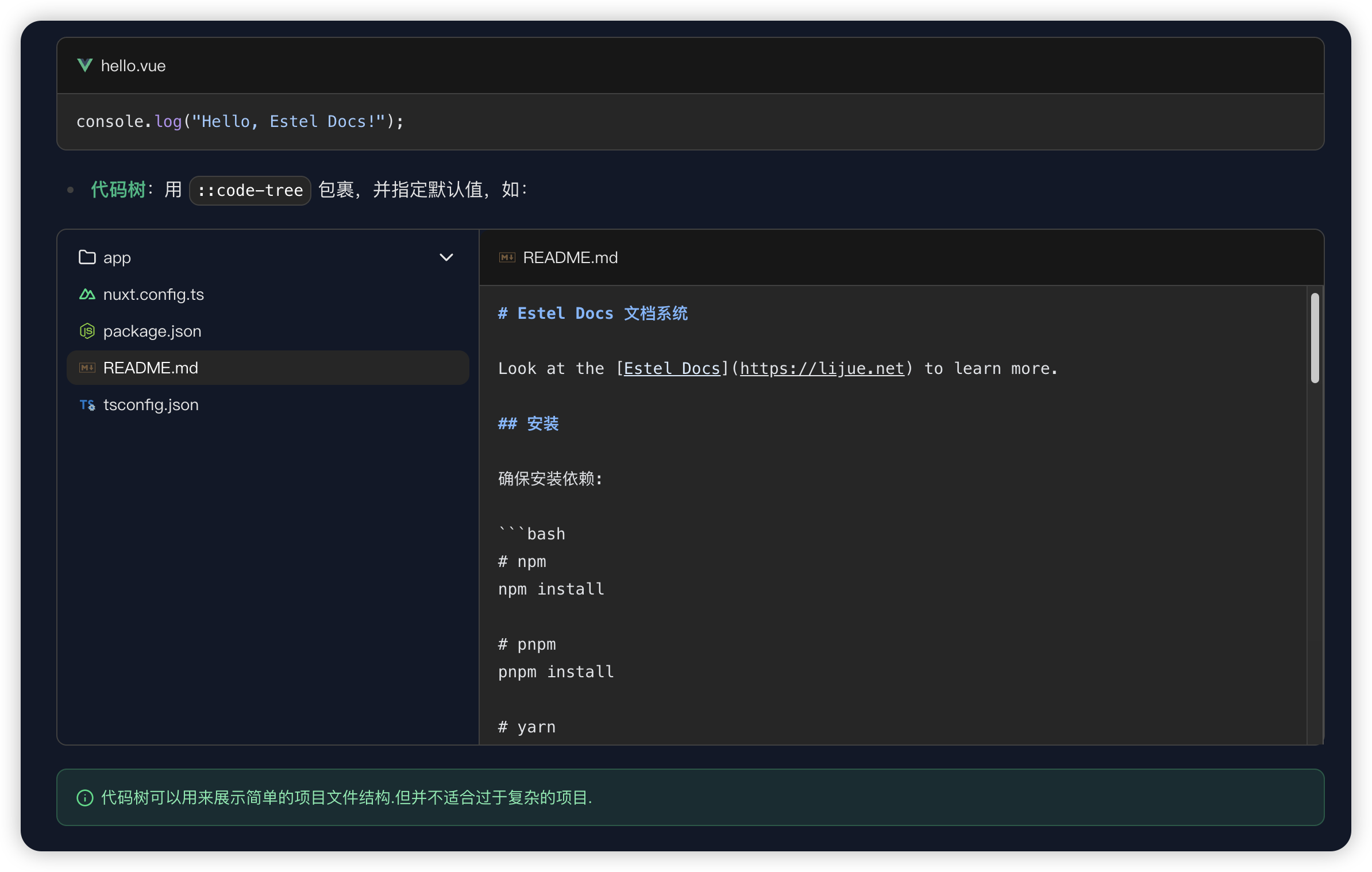
Task: Click the app folder label
Action: [x=117, y=258]
